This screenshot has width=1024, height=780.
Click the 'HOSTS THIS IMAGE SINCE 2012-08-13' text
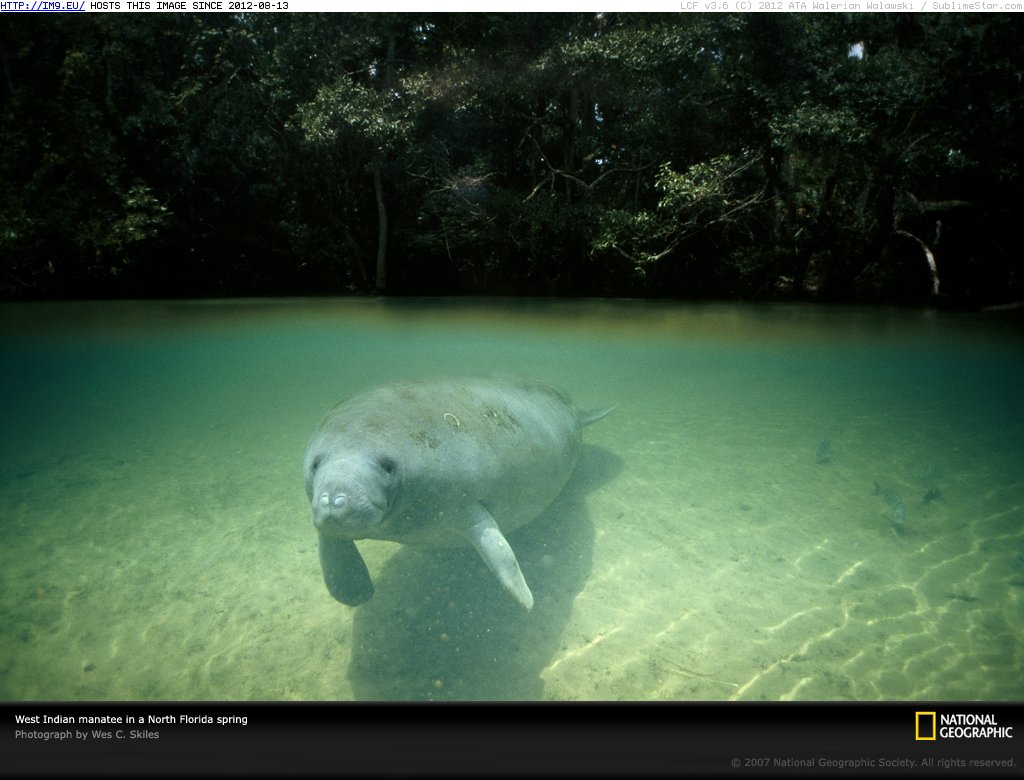pyautogui.click(x=189, y=6)
